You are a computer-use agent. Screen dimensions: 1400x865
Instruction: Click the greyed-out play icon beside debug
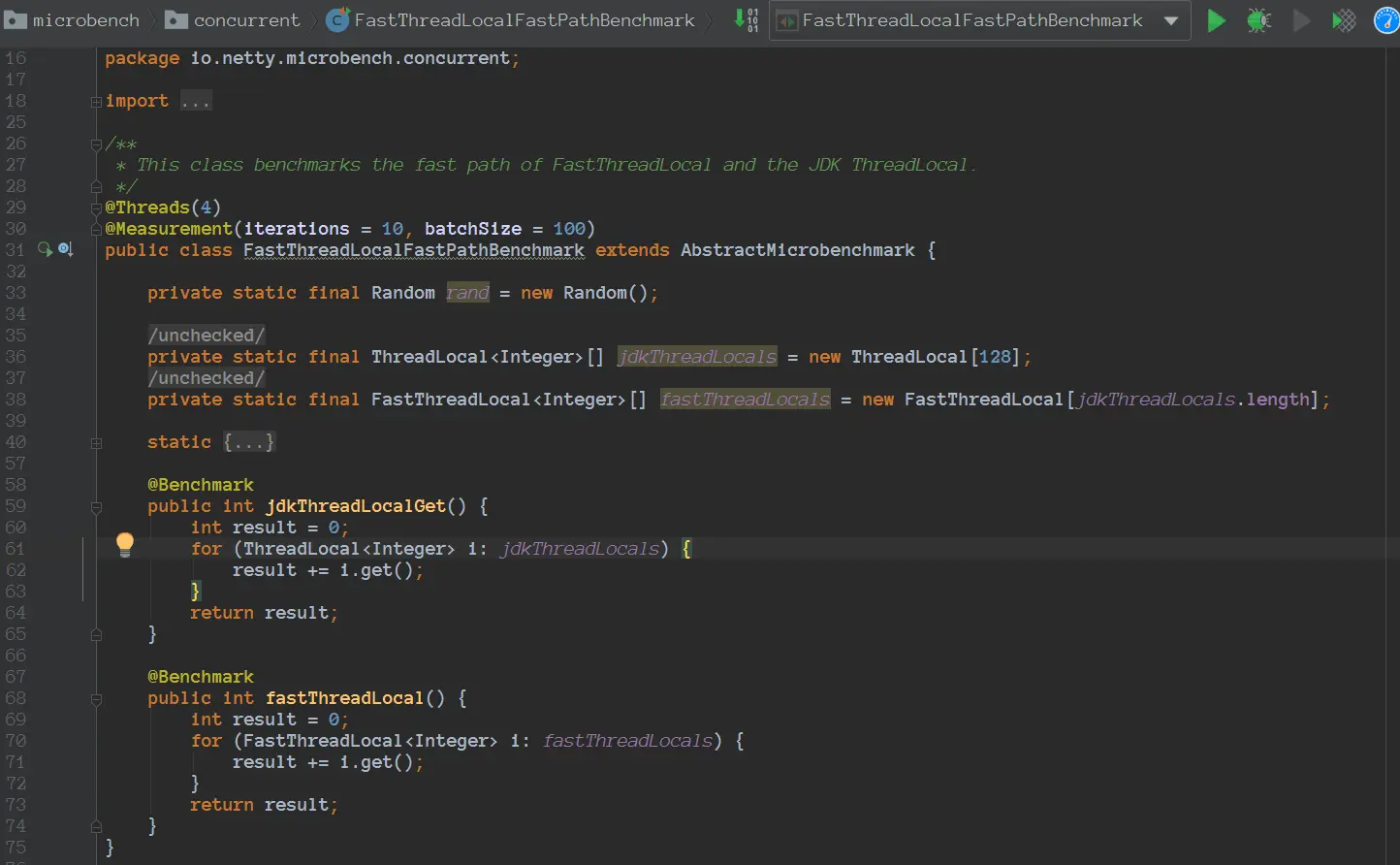point(1301,19)
